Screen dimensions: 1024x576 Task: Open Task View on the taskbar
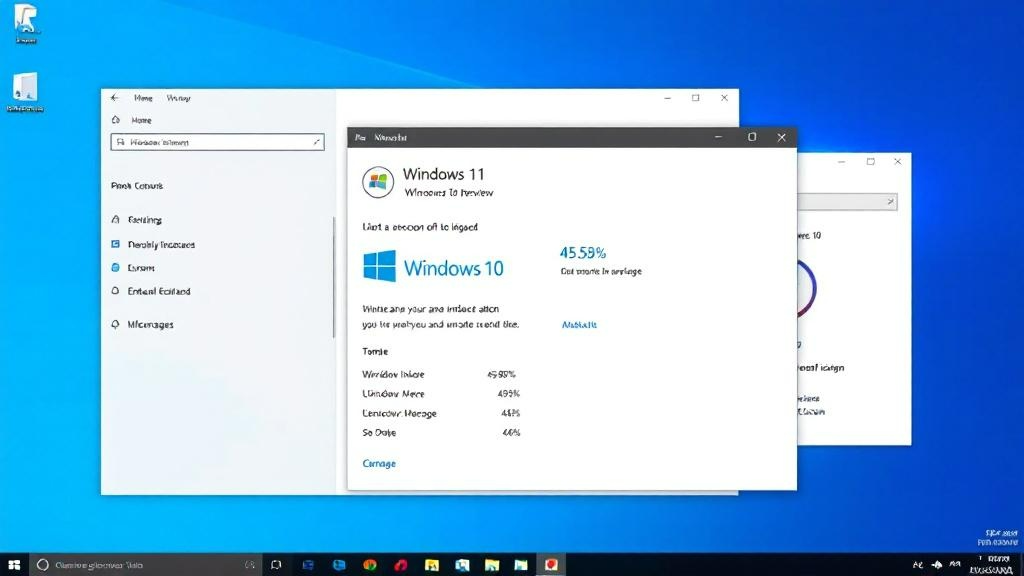click(276, 565)
